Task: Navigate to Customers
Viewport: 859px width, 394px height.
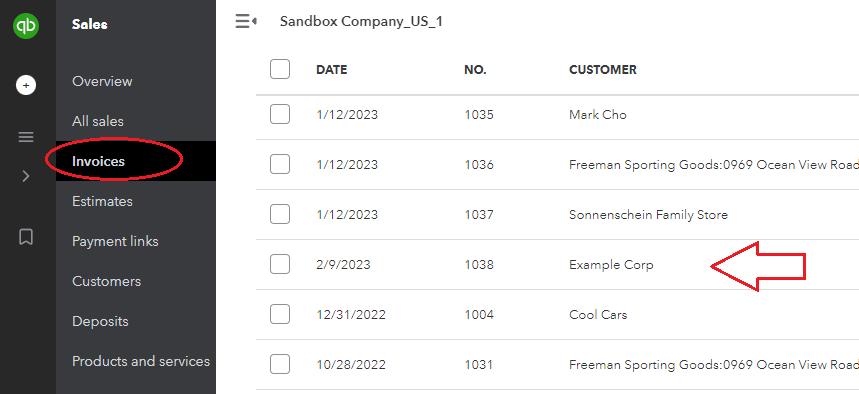Action: point(106,281)
